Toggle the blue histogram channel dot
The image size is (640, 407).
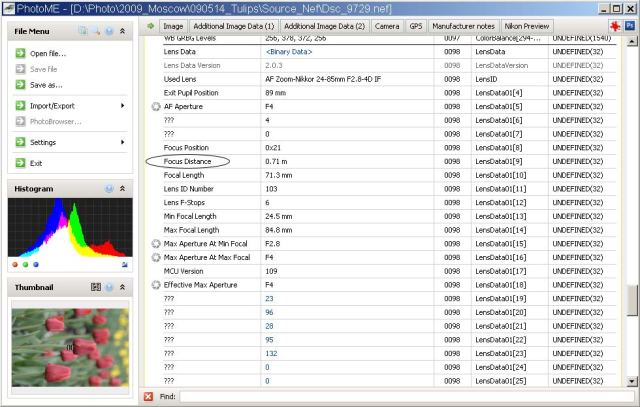pos(36,265)
